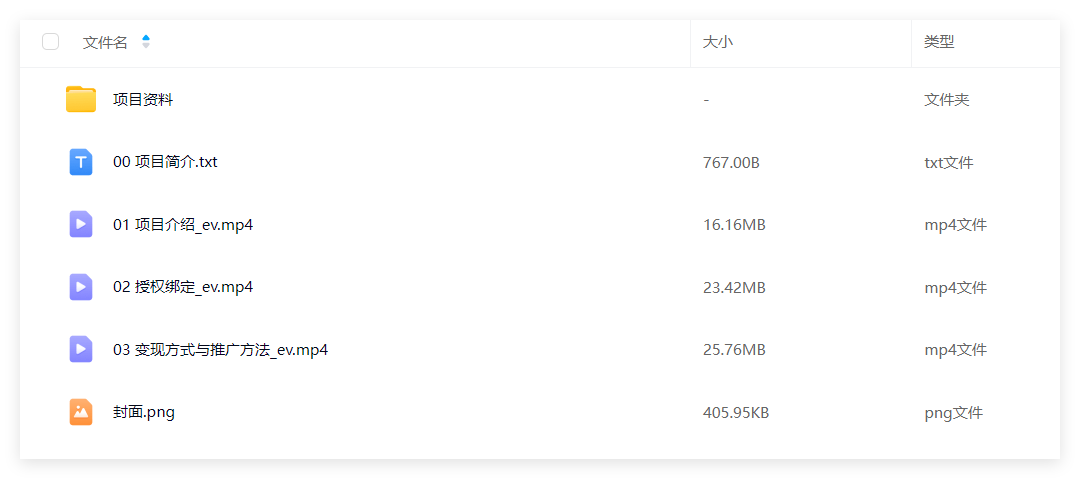The height and width of the screenshot is (479, 1080).
Task: Open the 项目资料 folder icon
Action: tap(81, 99)
